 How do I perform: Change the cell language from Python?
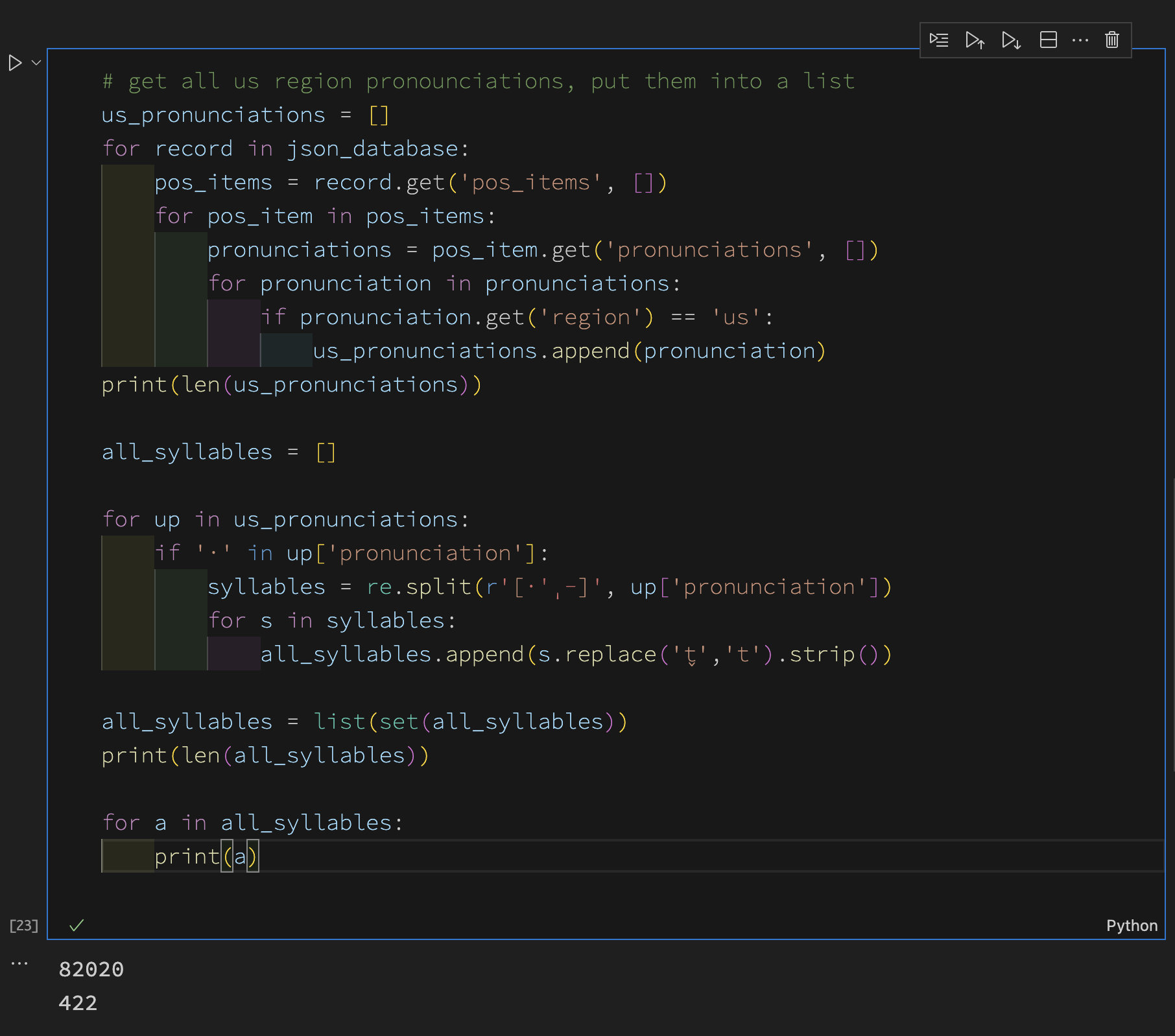(x=1132, y=925)
